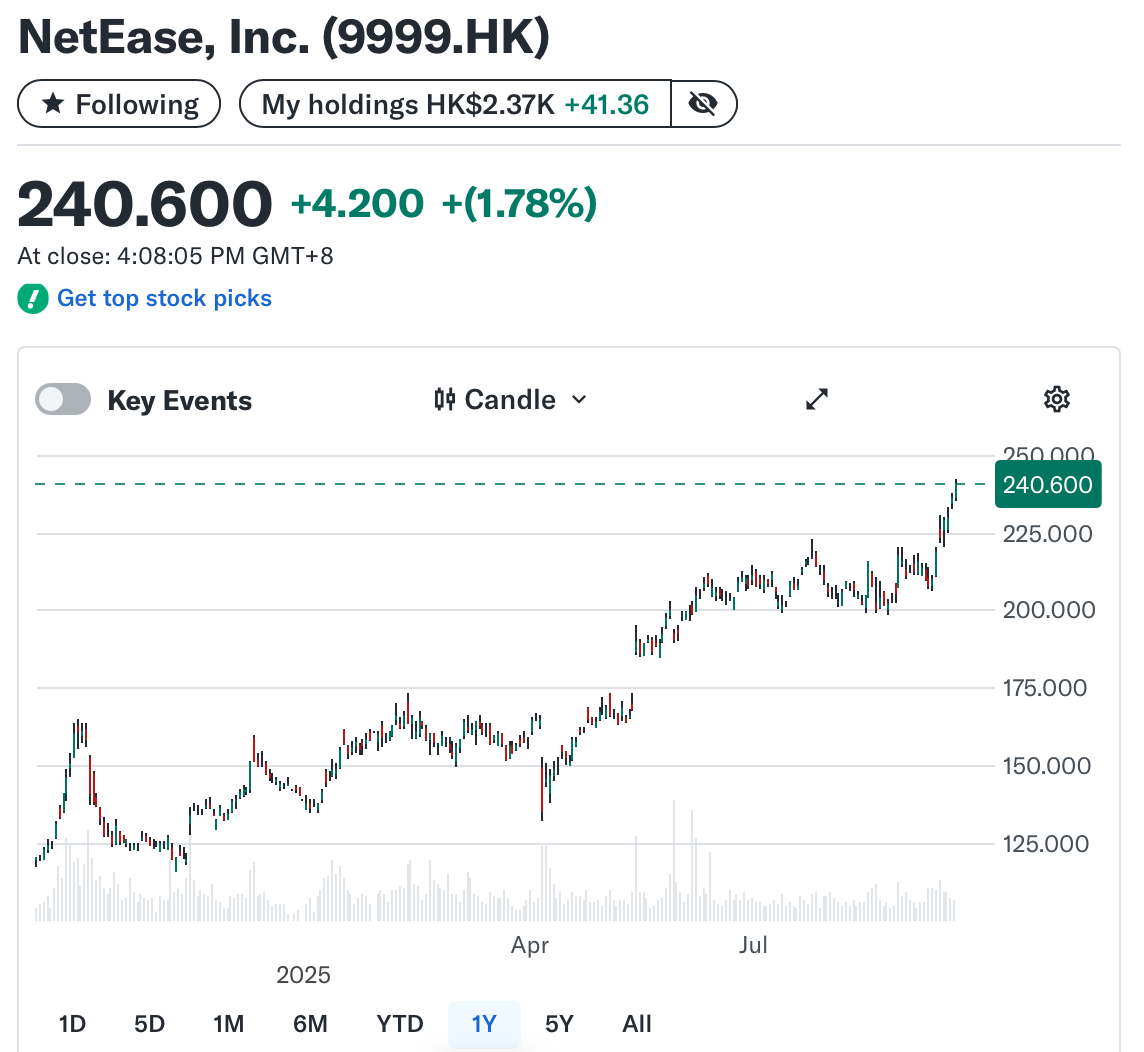Screen dimensions: 1144x1052
Task: Toggle the Key Events switch
Action: (x=63, y=399)
